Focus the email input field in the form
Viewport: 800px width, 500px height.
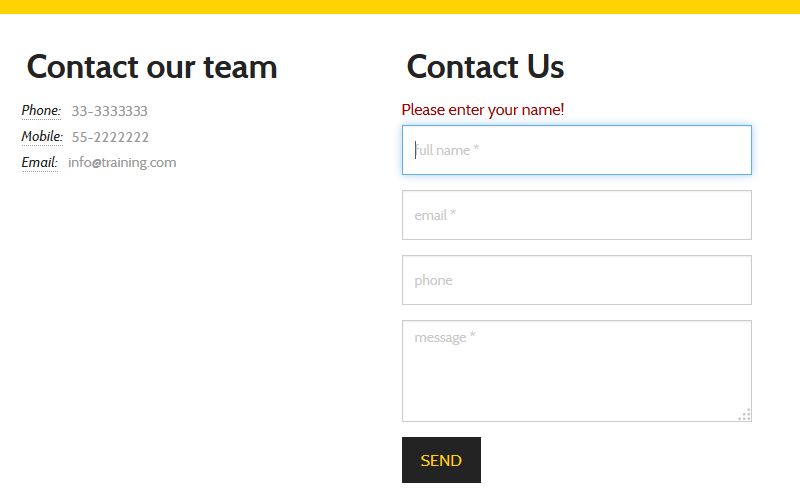(576, 215)
